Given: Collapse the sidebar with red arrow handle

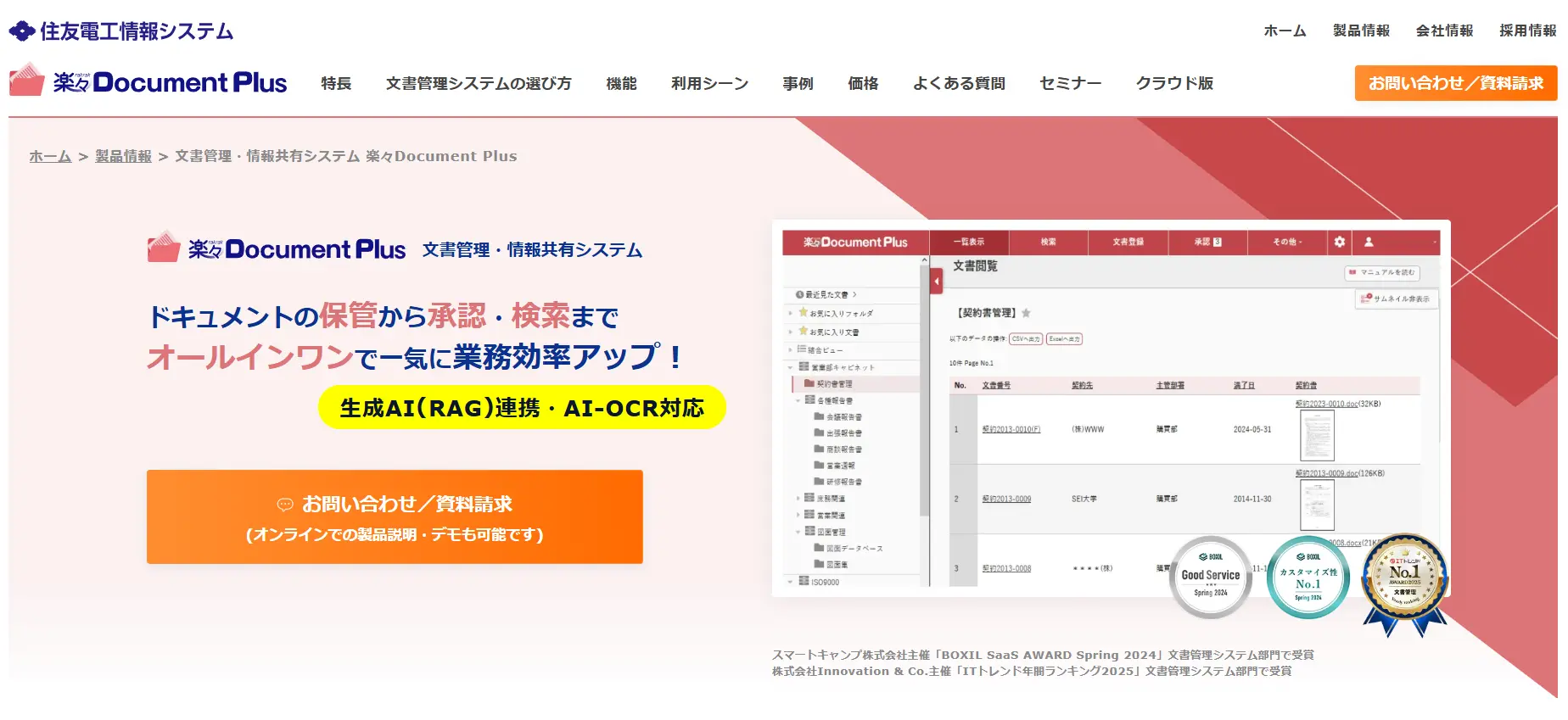Looking at the screenshot, I should (937, 280).
